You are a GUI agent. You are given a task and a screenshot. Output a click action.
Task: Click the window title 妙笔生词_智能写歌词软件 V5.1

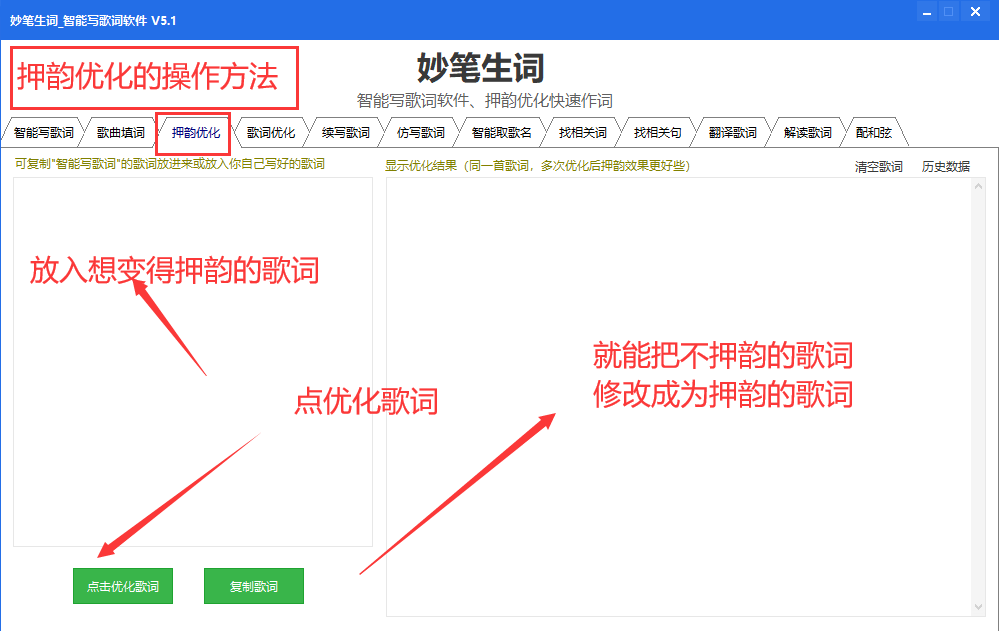[93, 20]
